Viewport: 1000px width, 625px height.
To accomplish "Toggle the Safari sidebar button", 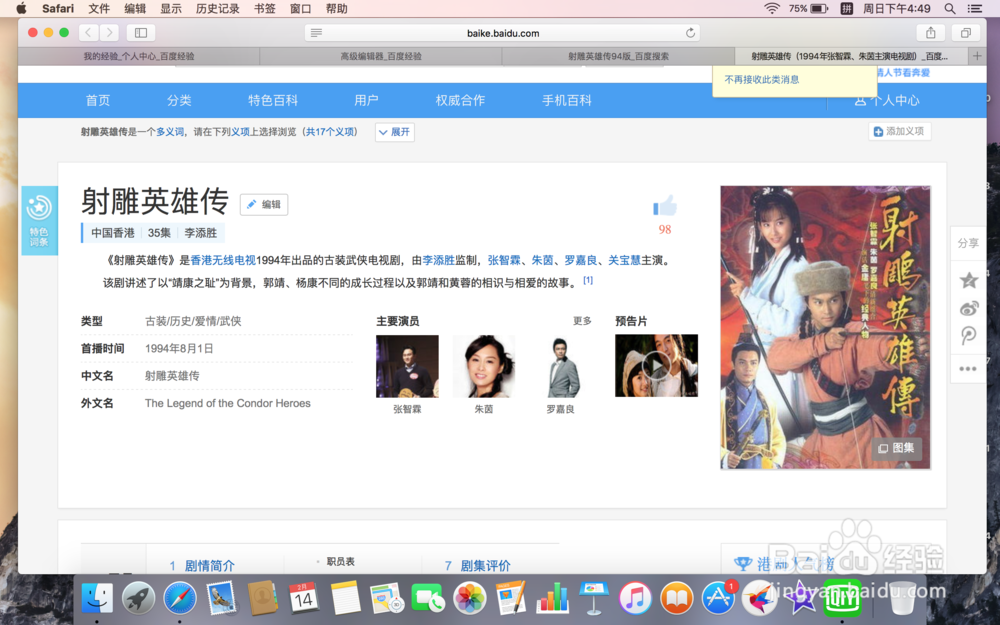I will 141,33.
